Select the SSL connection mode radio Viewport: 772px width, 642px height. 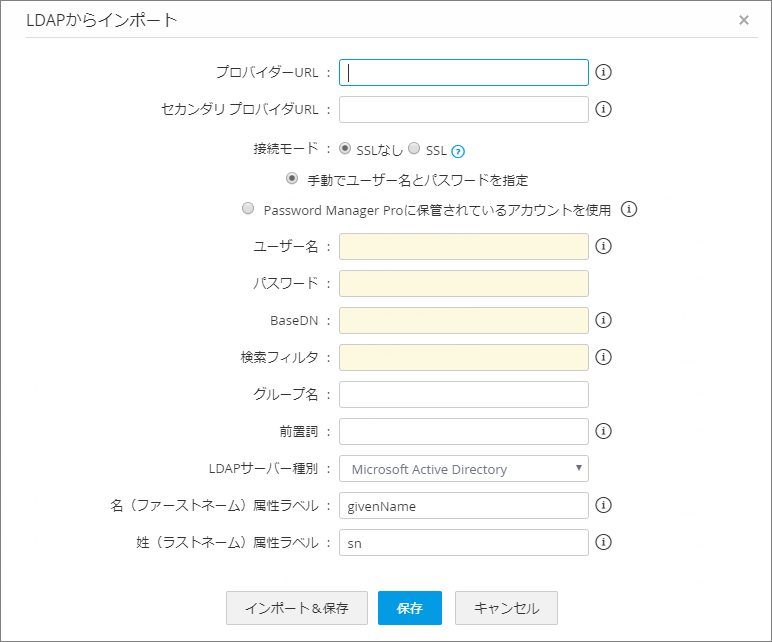click(414, 148)
